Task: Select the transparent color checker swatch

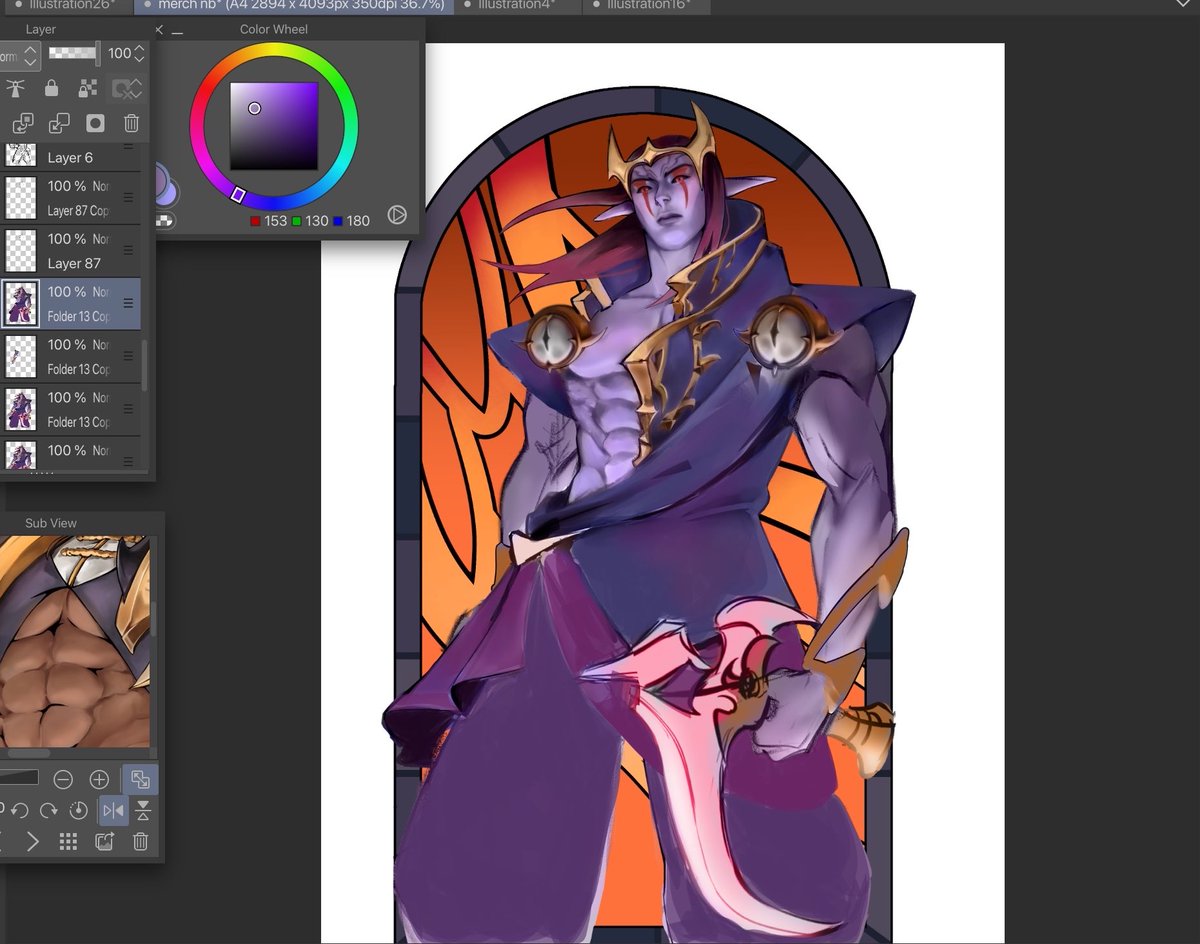Action: click(164, 219)
